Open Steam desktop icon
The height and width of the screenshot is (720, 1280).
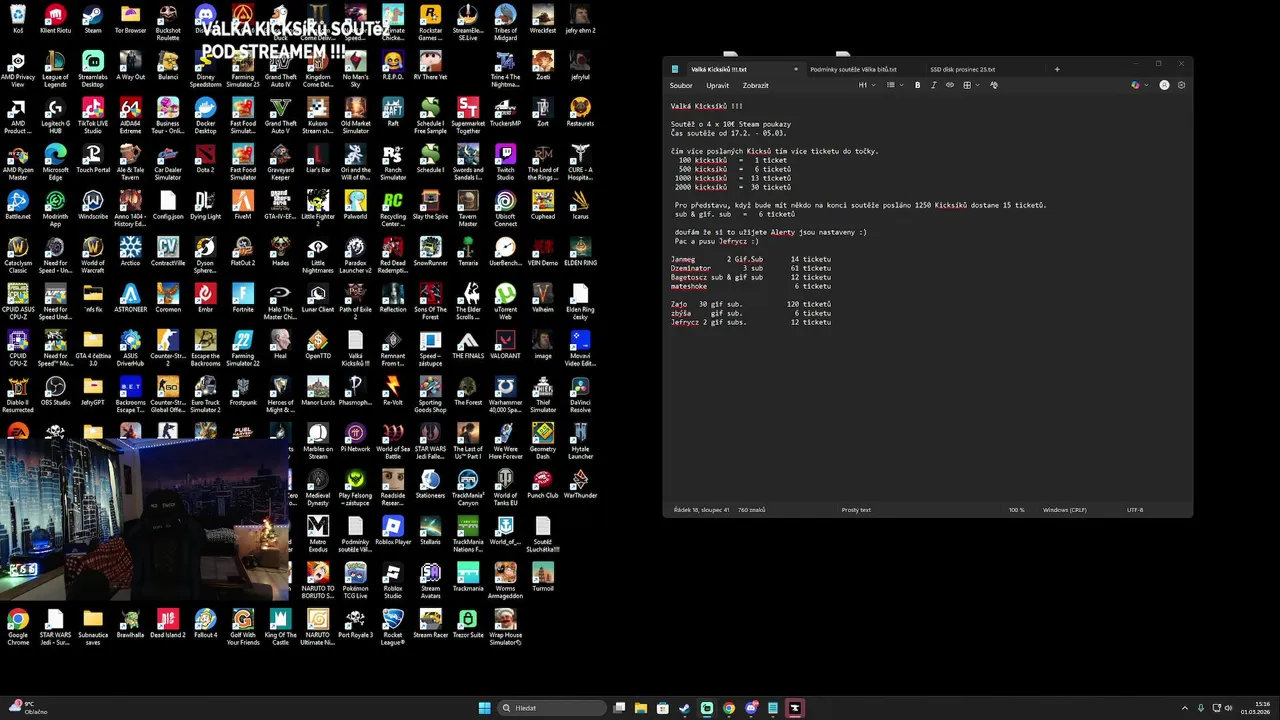[93, 19]
